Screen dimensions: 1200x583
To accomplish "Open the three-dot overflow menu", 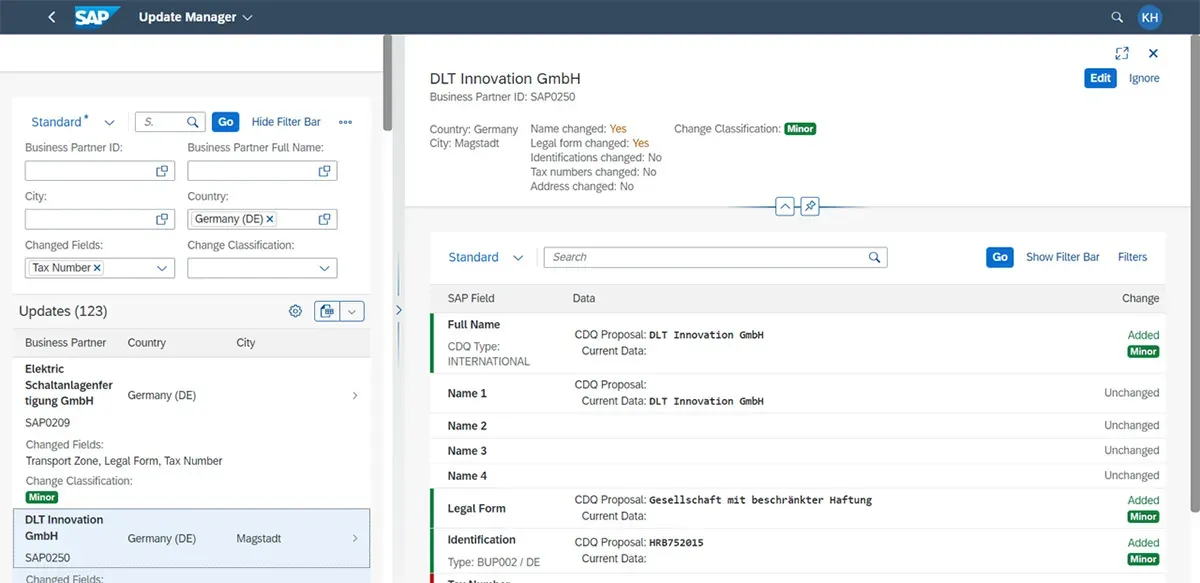I will [x=346, y=122].
